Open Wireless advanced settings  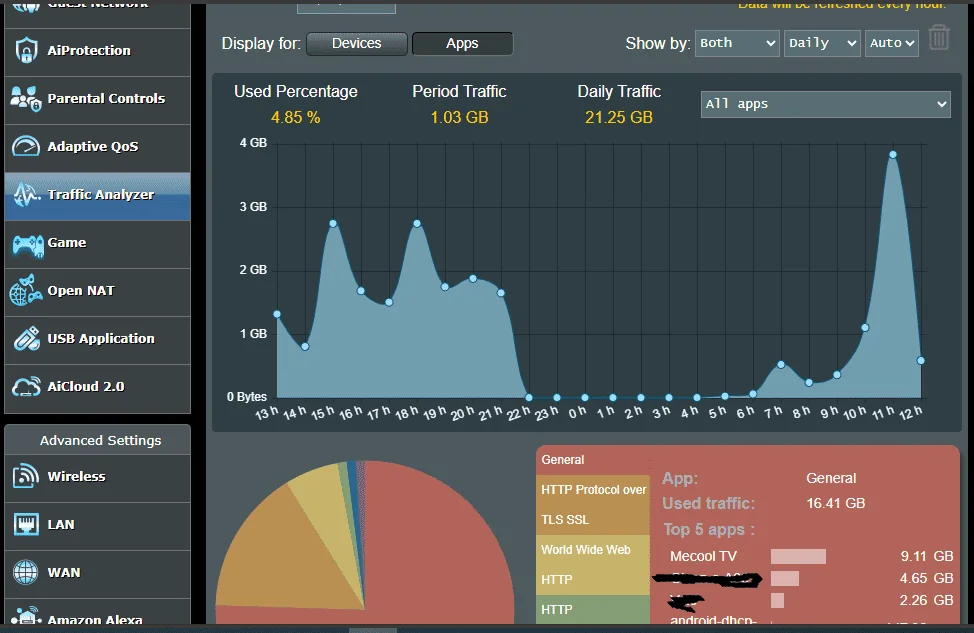click(x=98, y=477)
